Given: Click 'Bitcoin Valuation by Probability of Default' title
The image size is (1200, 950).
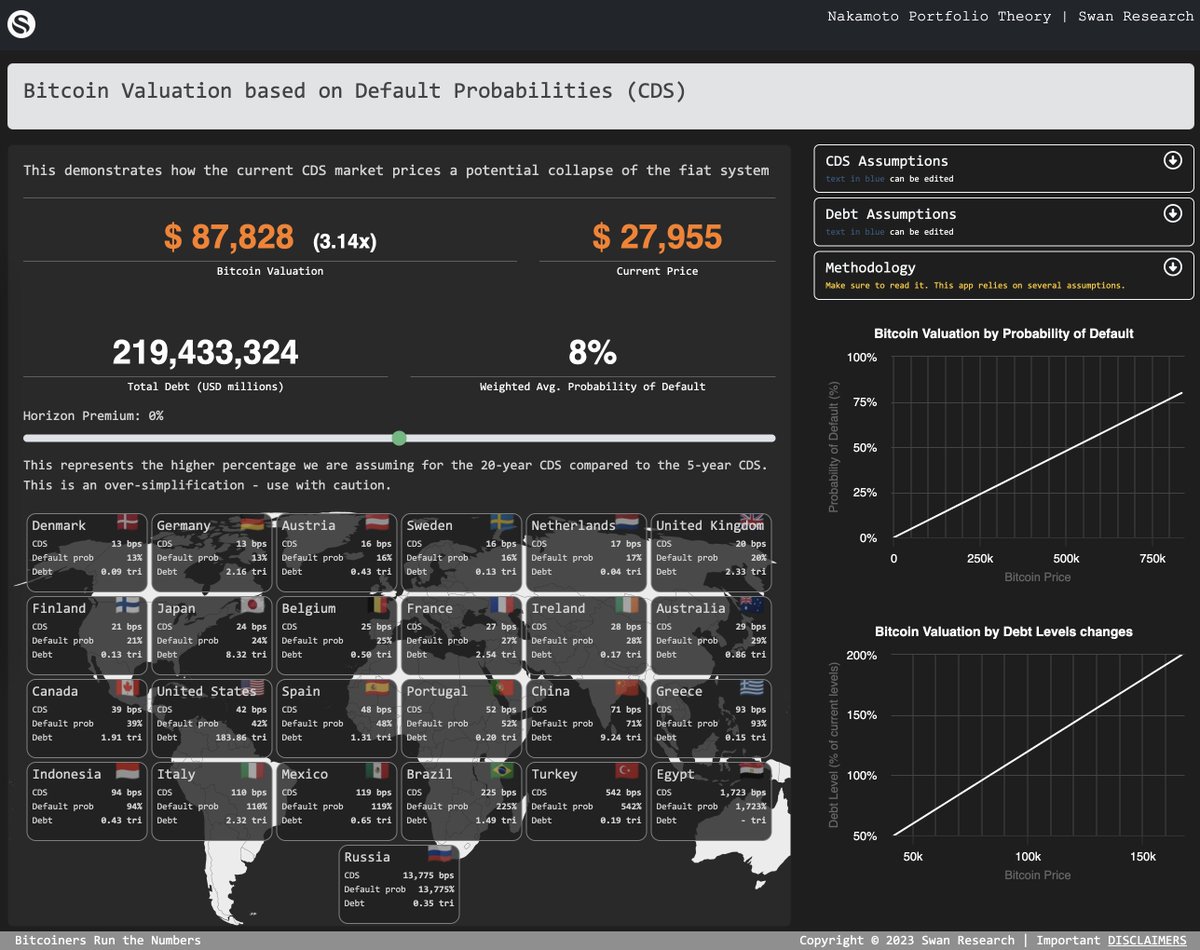Looking at the screenshot, I should point(1004,334).
